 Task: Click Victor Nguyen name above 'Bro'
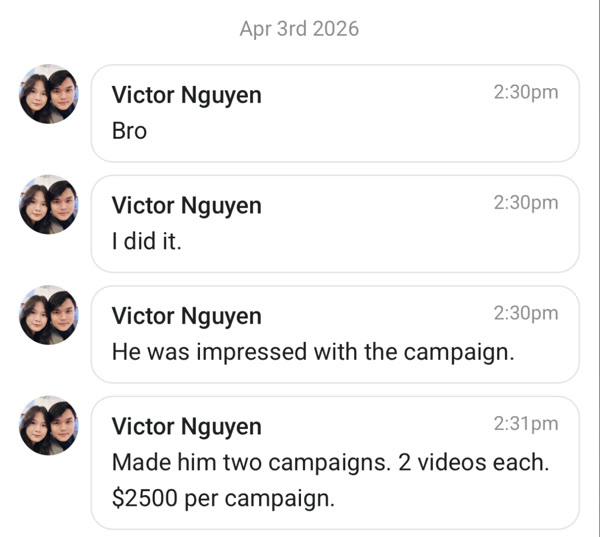coord(186,95)
